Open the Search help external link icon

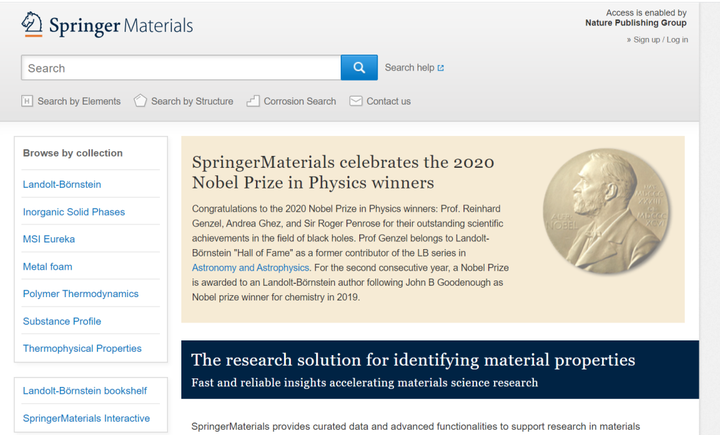coord(441,68)
